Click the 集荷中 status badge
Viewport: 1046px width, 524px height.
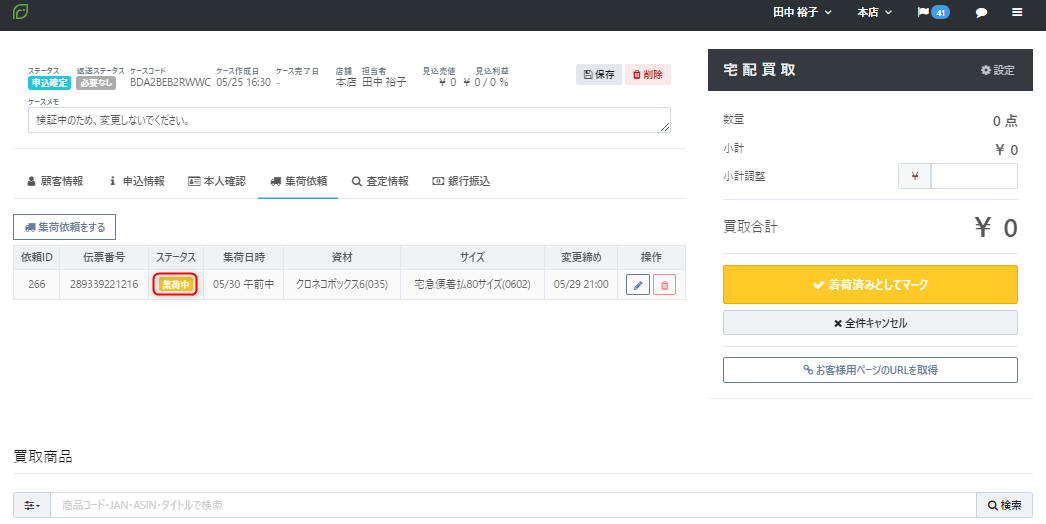point(176,285)
